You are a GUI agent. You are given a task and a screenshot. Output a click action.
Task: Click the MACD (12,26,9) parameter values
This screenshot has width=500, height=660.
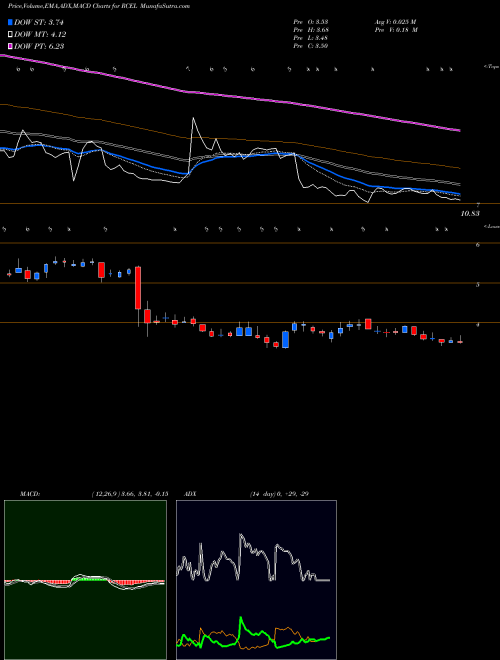pyautogui.click(x=129, y=494)
